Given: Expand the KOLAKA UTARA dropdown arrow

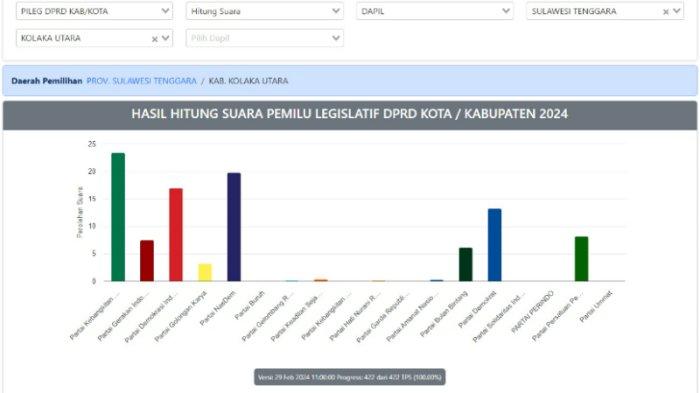Looking at the screenshot, I should pyautogui.click(x=166, y=38).
